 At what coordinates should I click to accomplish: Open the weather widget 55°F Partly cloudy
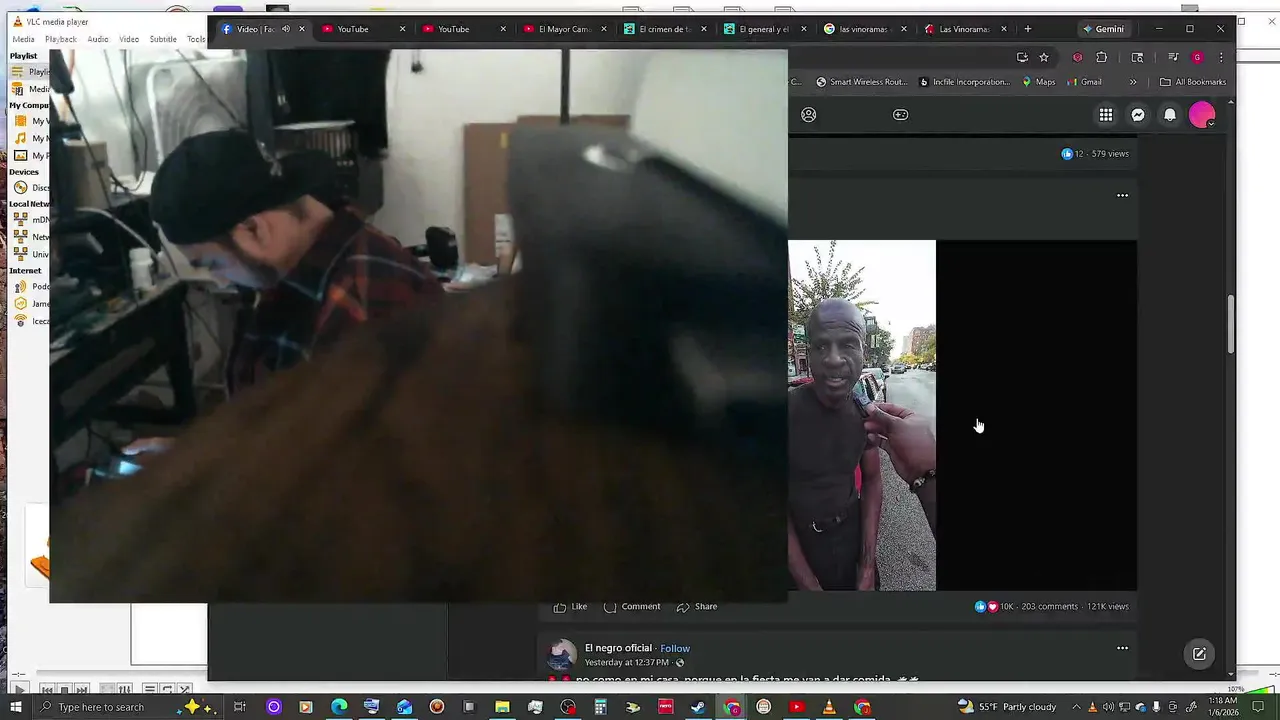[1007, 707]
